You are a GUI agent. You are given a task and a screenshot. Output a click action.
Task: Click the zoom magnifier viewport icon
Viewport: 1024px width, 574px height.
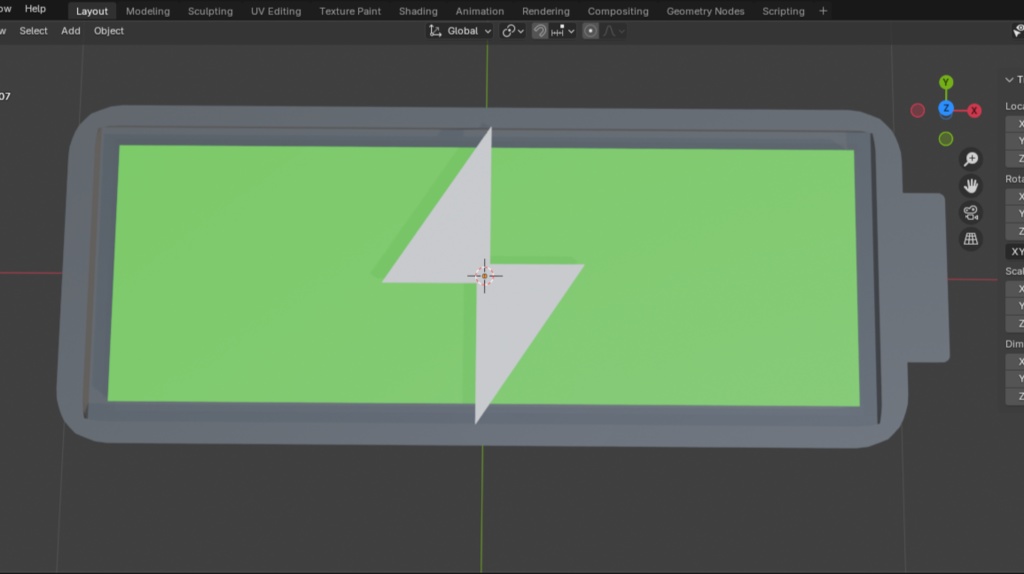[971, 159]
